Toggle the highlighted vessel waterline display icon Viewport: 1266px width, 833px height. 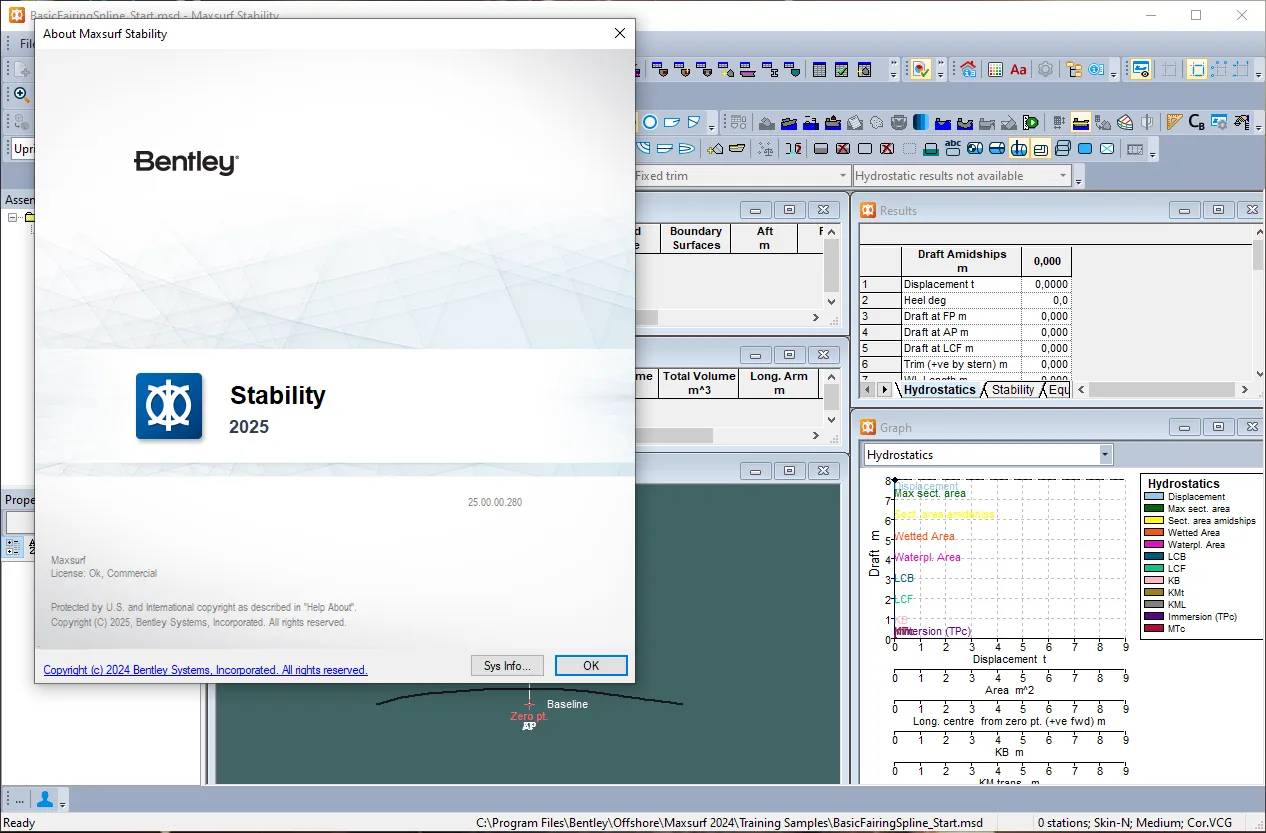(1081, 123)
